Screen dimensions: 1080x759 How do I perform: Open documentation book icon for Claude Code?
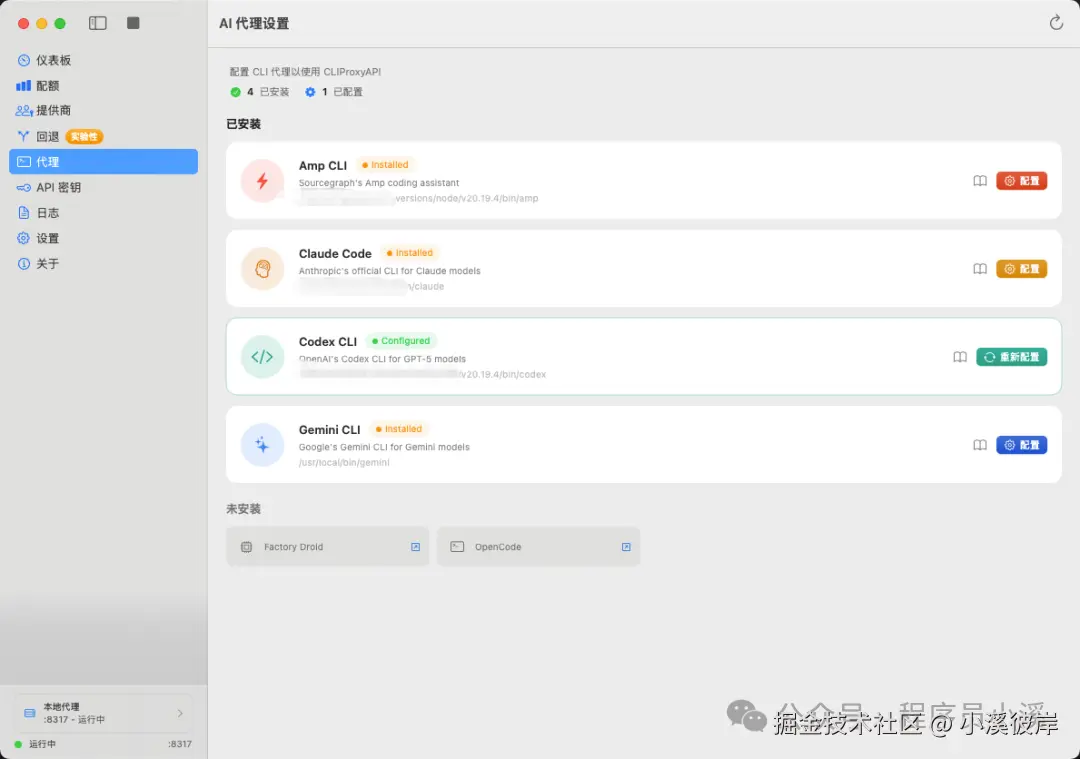click(980, 269)
